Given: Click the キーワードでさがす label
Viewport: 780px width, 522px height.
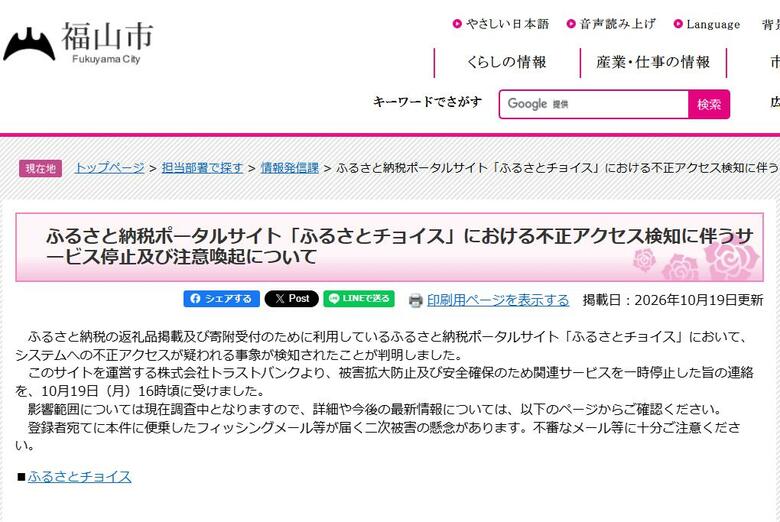Looking at the screenshot, I should (x=428, y=102).
